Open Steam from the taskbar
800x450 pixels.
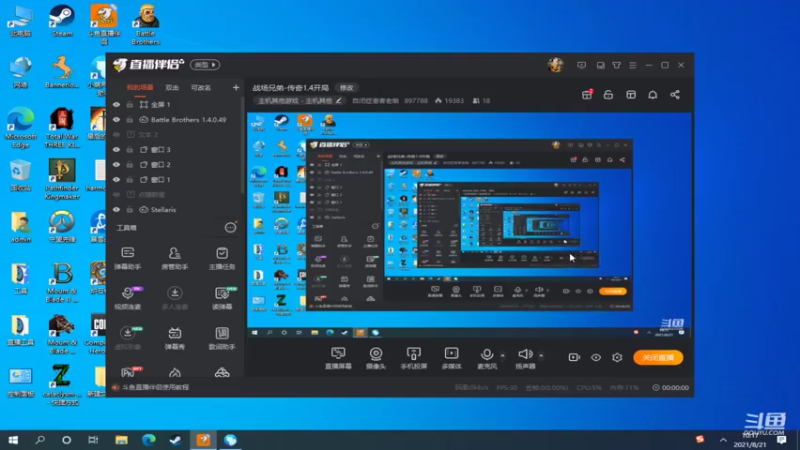[x=176, y=440]
